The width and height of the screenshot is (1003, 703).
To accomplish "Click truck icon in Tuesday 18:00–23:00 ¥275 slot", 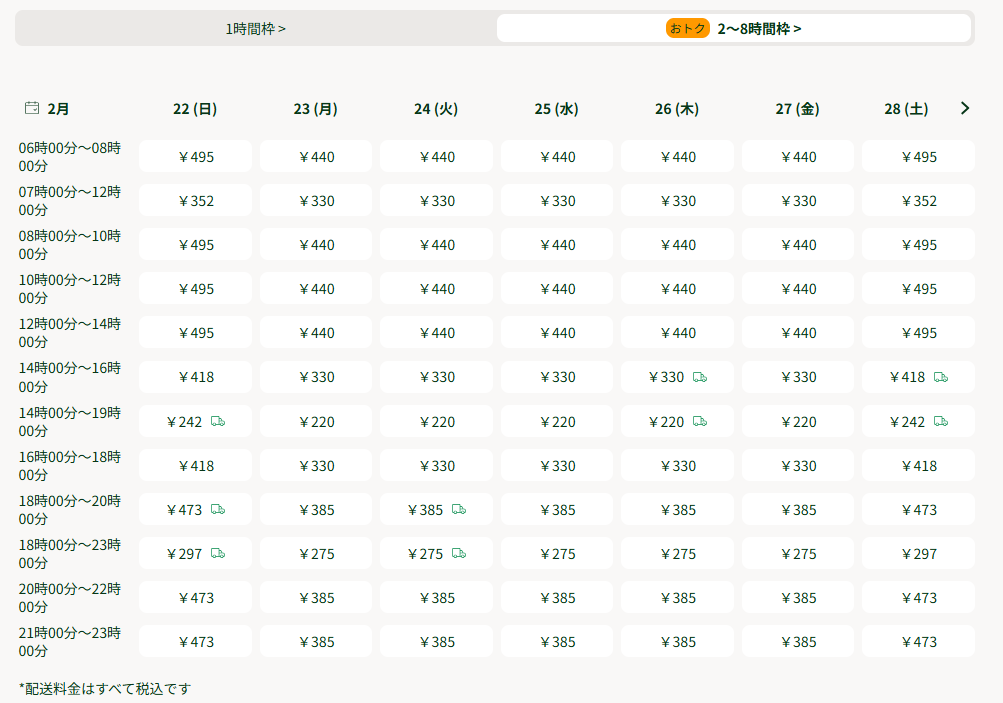I will [459, 553].
